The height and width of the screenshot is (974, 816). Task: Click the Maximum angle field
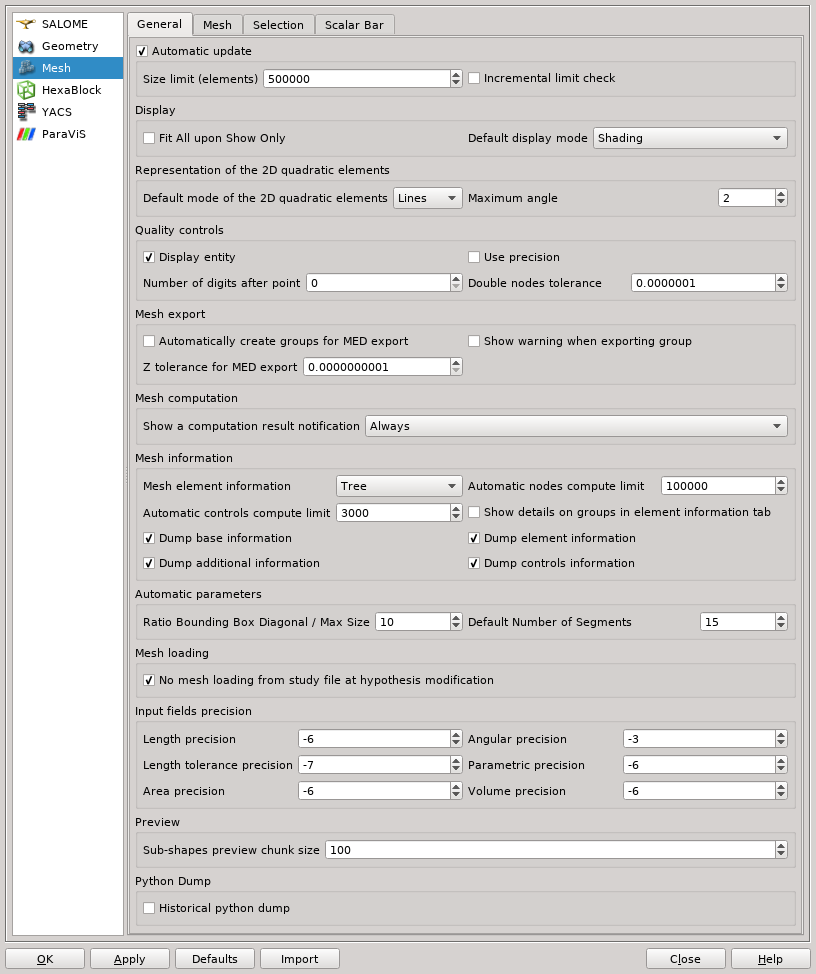point(746,198)
